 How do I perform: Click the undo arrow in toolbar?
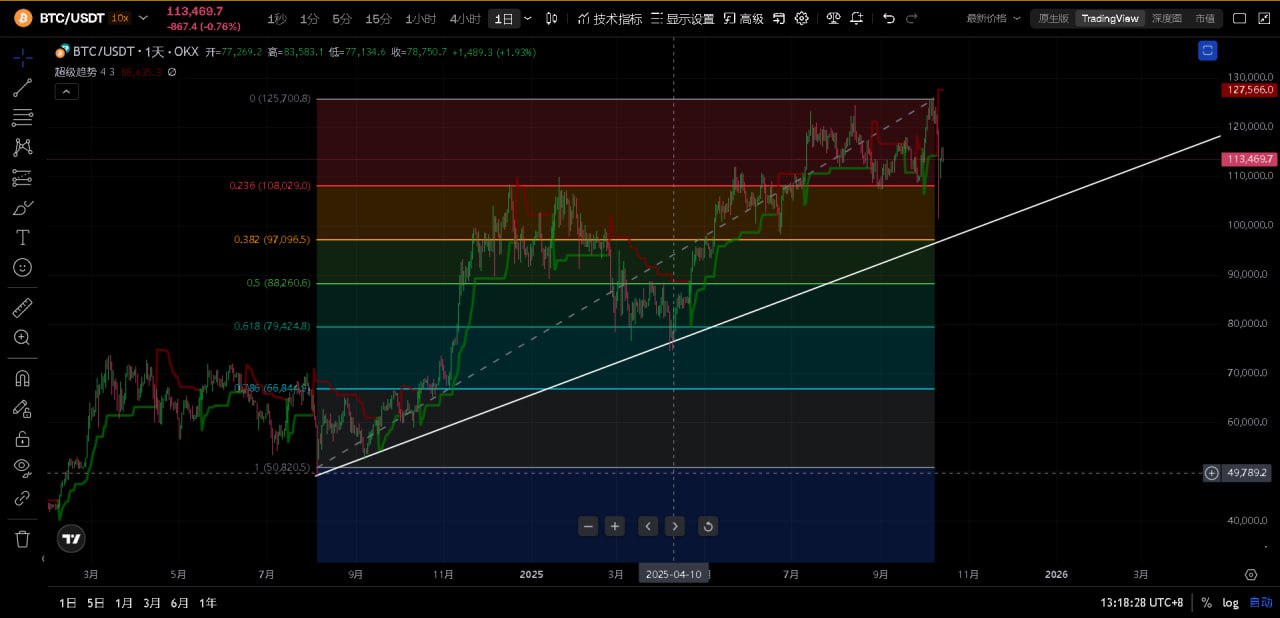coord(888,18)
